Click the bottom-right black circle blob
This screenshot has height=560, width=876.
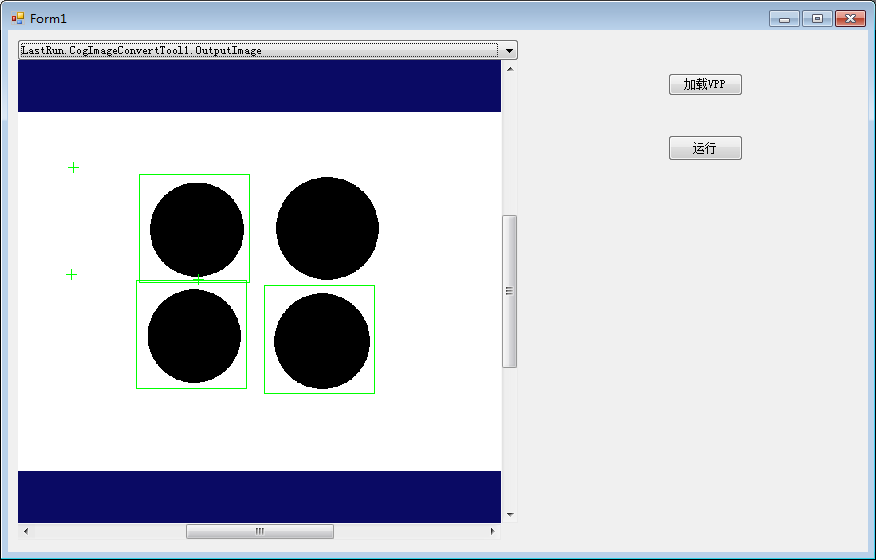click(322, 341)
